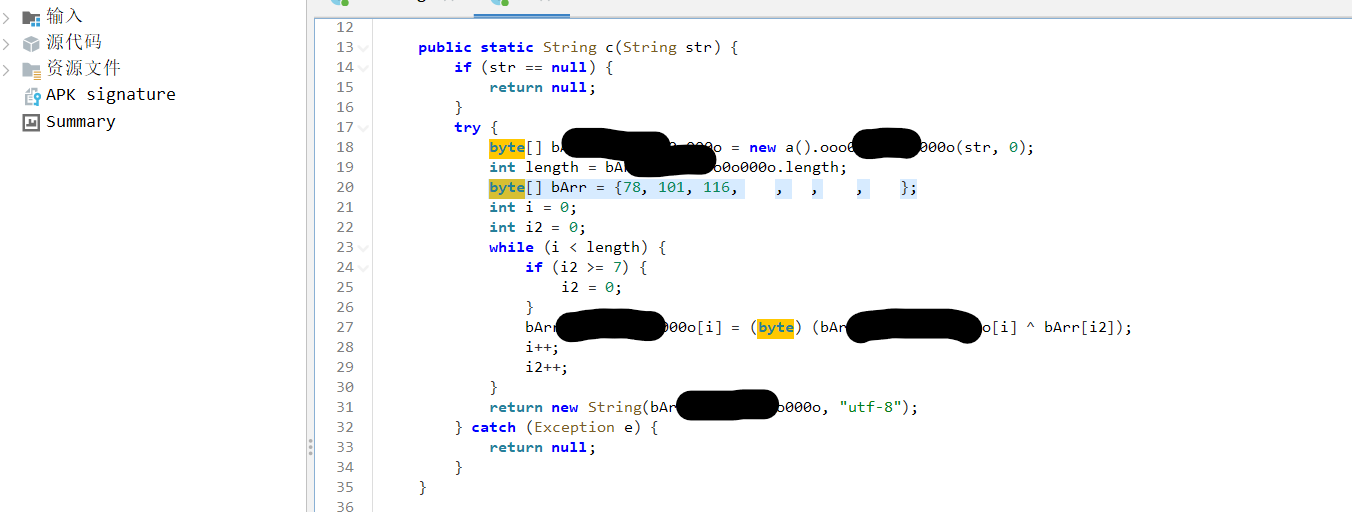Fold the if block at line 24
Viewport: 1352px width, 512px height.
click(364, 268)
